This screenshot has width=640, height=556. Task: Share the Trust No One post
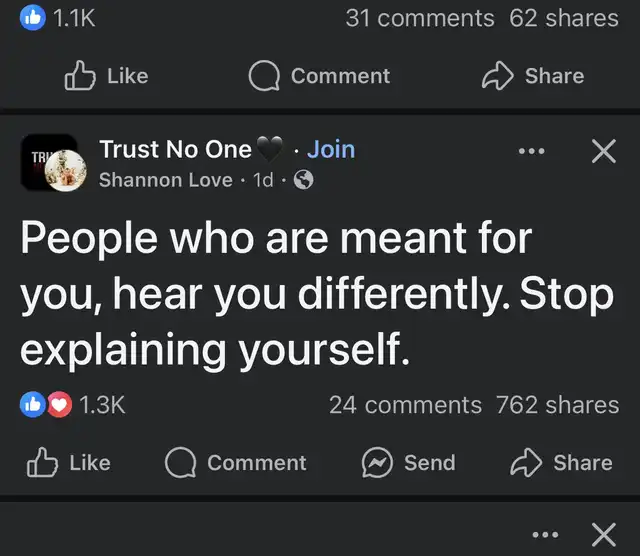(x=563, y=462)
